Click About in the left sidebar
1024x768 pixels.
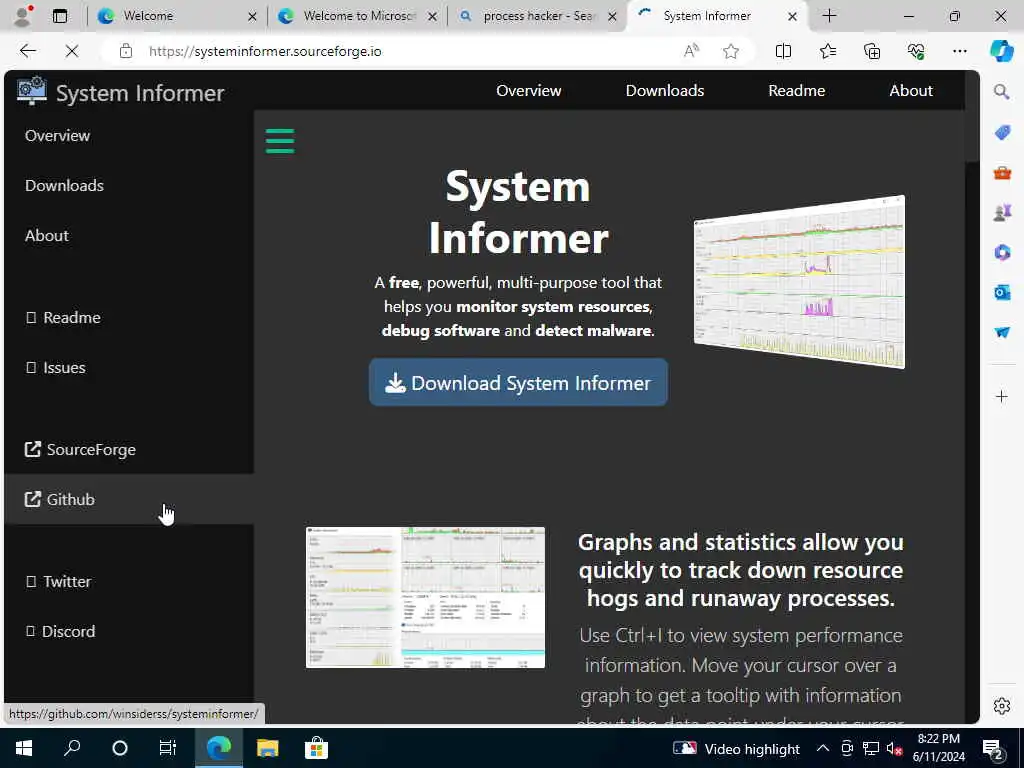(46, 236)
